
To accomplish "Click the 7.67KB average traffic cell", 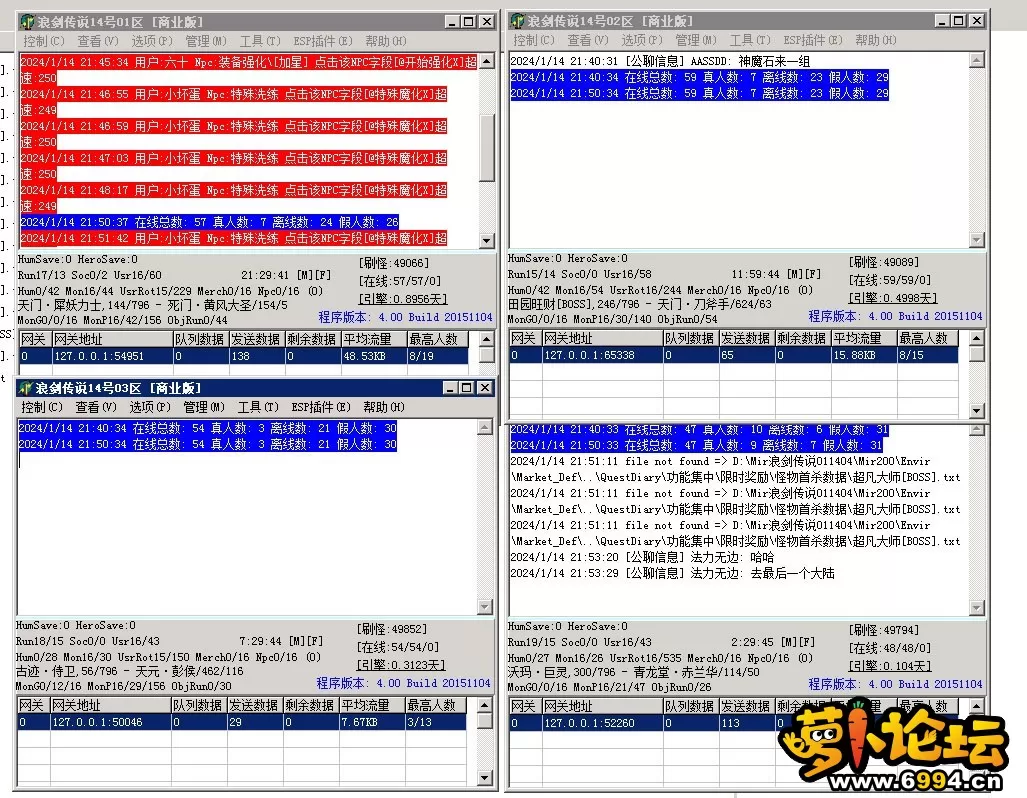I will 372,723.
